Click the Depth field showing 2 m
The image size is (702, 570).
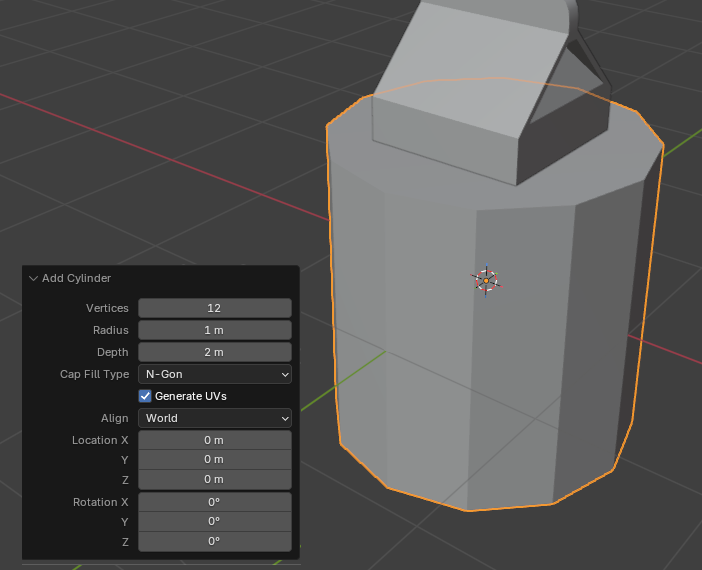point(214,352)
